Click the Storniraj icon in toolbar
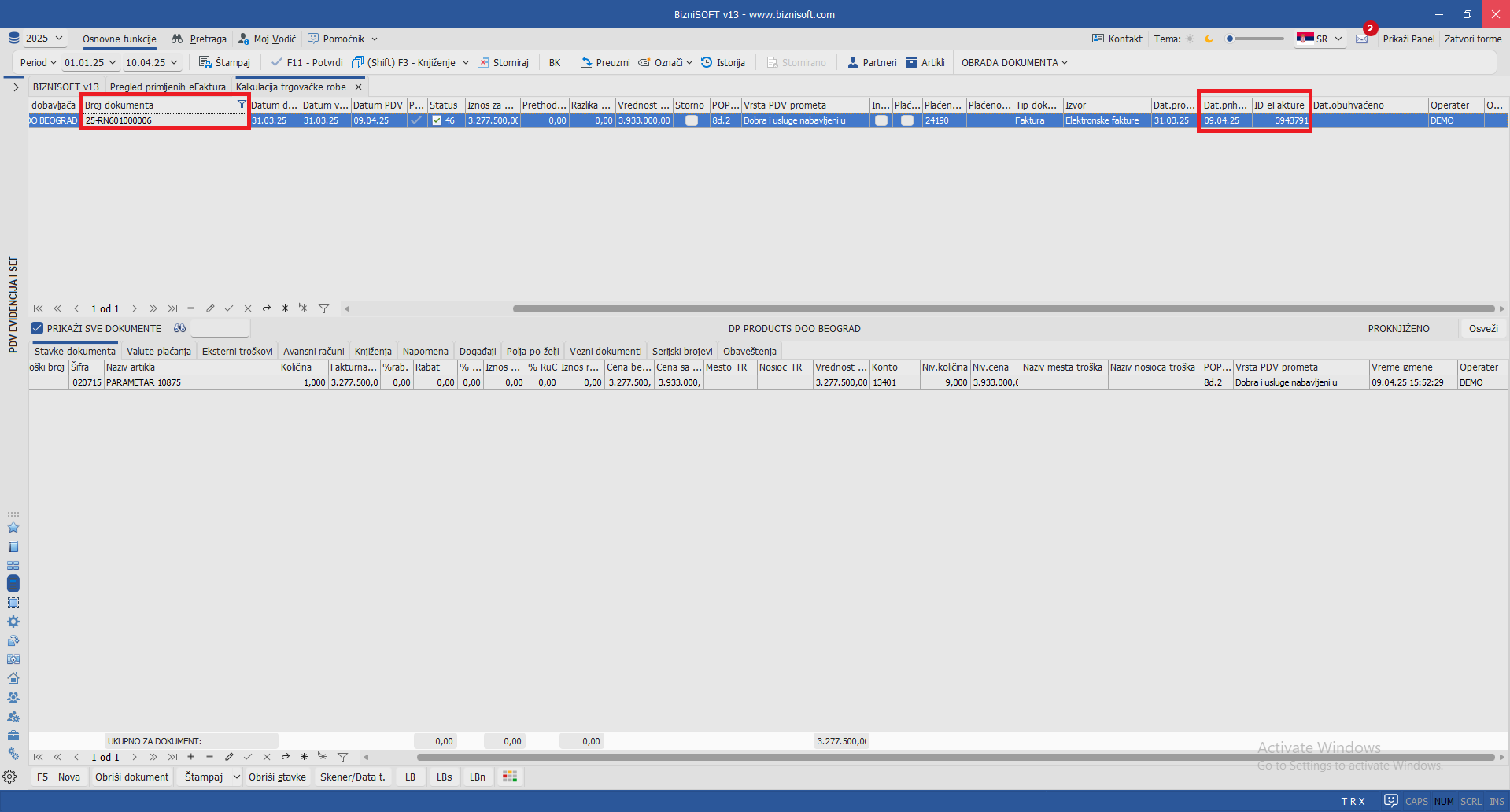The width and height of the screenshot is (1510, 812). [x=484, y=62]
